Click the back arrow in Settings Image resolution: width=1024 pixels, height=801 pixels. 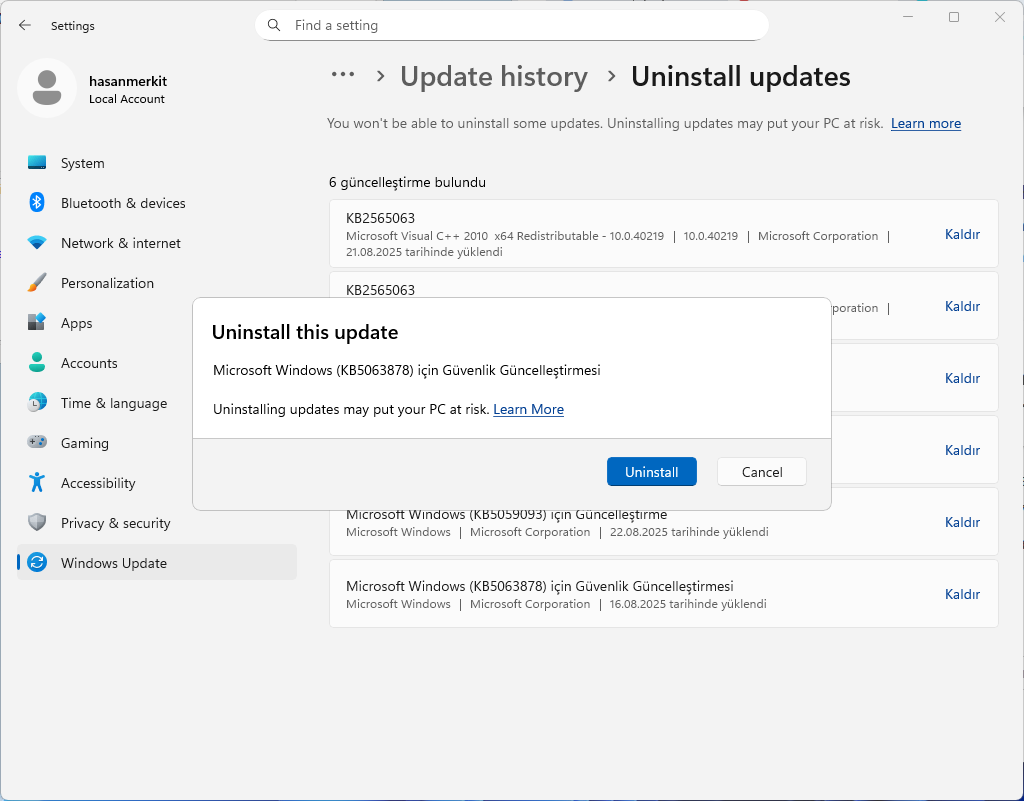coord(25,25)
